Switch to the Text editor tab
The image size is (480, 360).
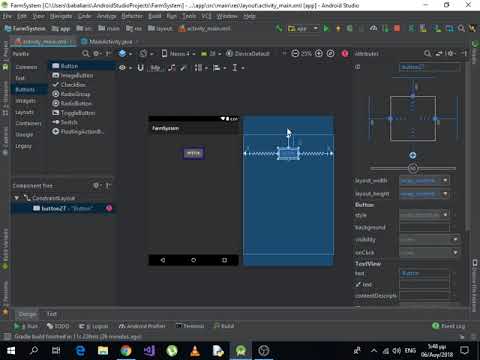(x=52, y=314)
